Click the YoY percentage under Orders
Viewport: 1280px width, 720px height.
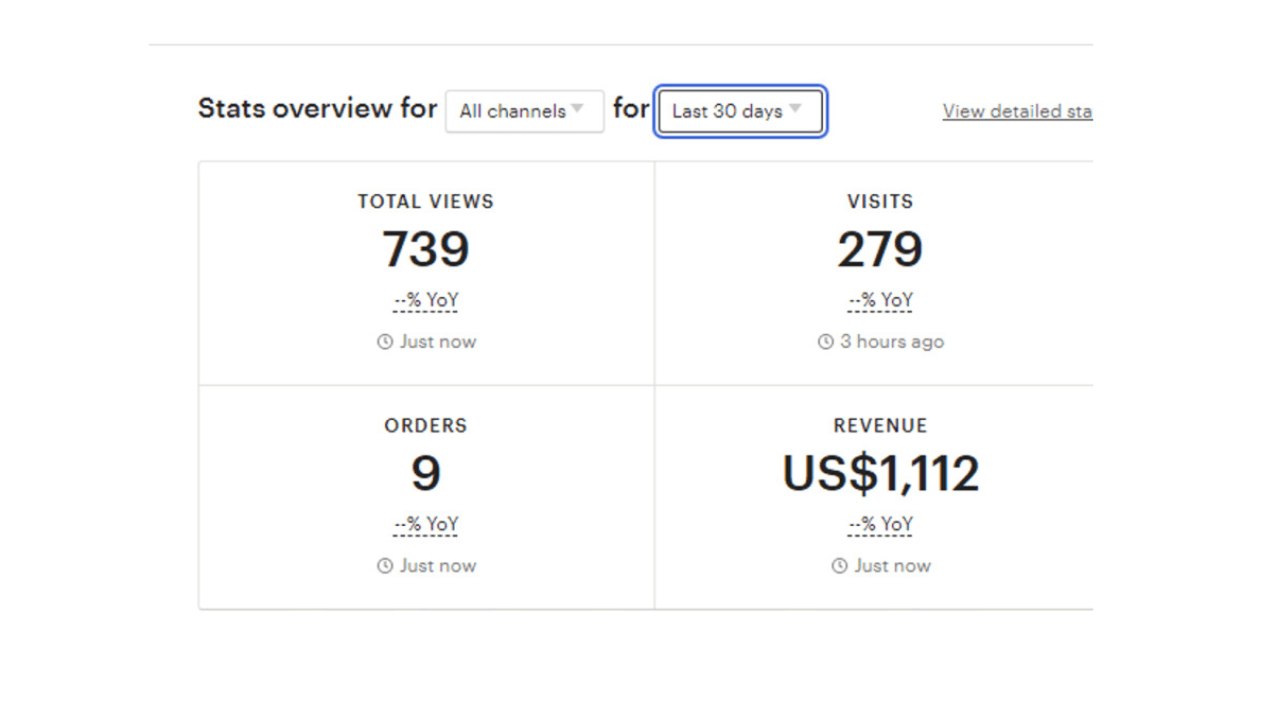pos(426,525)
